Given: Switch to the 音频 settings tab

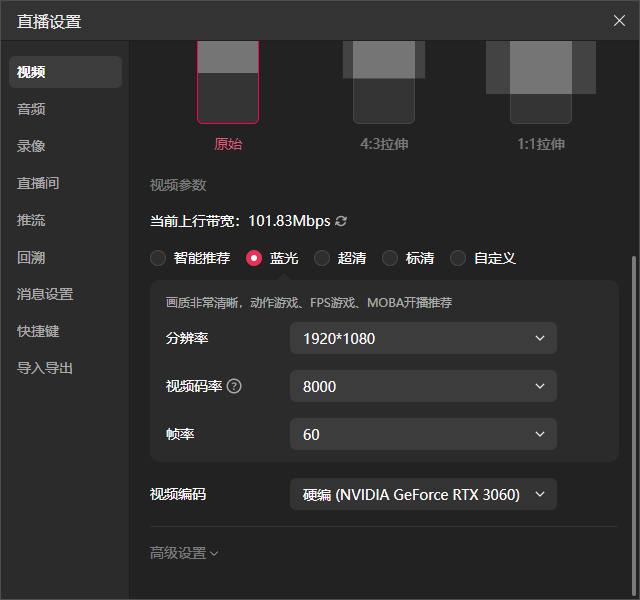Looking at the screenshot, I should 32,109.
